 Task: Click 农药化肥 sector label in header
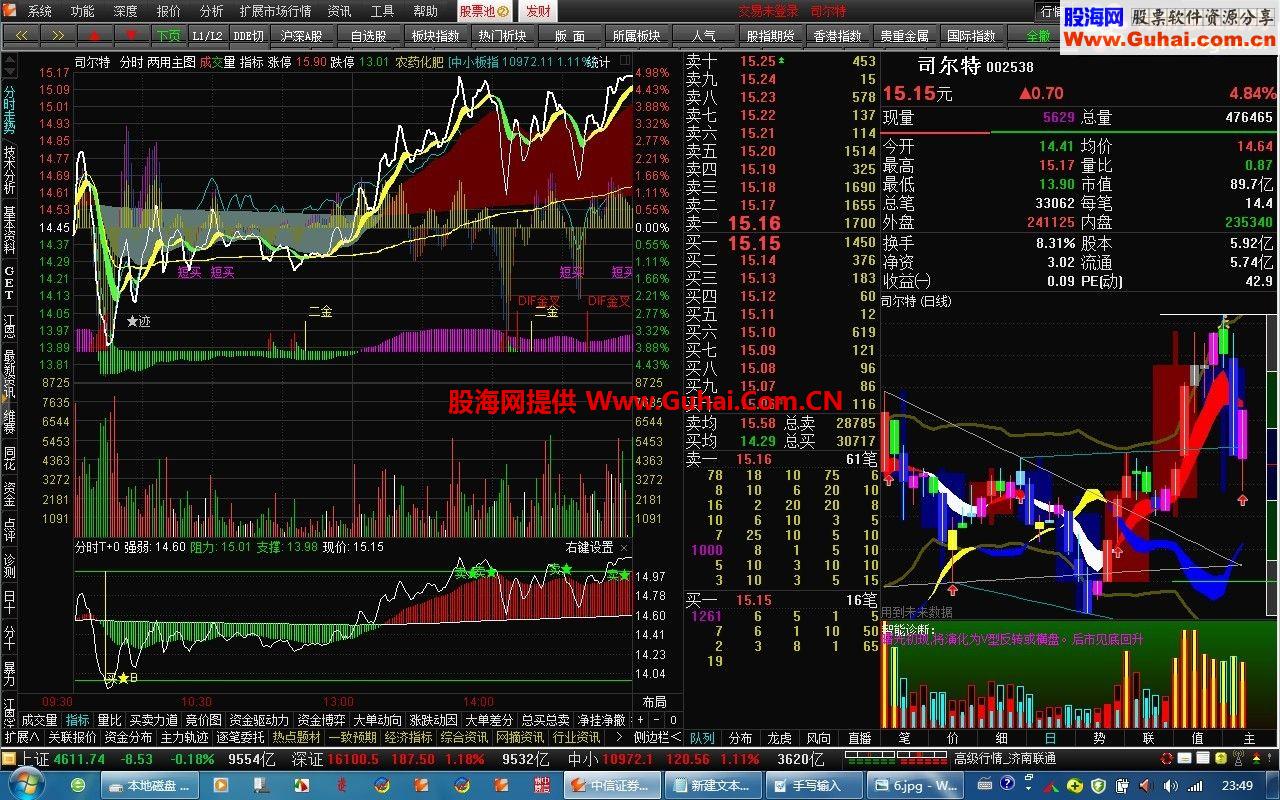click(420, 61)
